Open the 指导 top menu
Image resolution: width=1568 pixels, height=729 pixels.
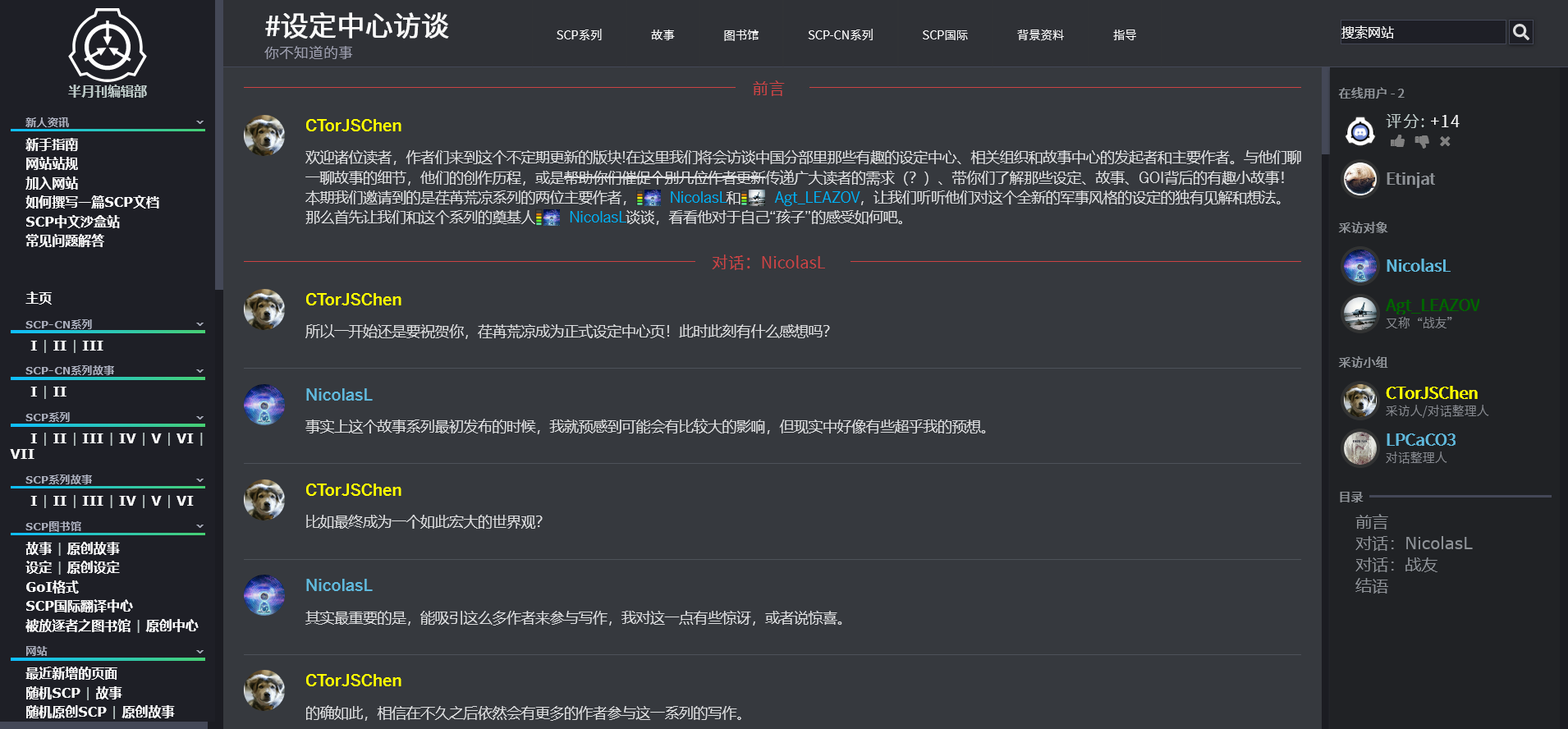pyautogui.click(x=1125, y=35)
